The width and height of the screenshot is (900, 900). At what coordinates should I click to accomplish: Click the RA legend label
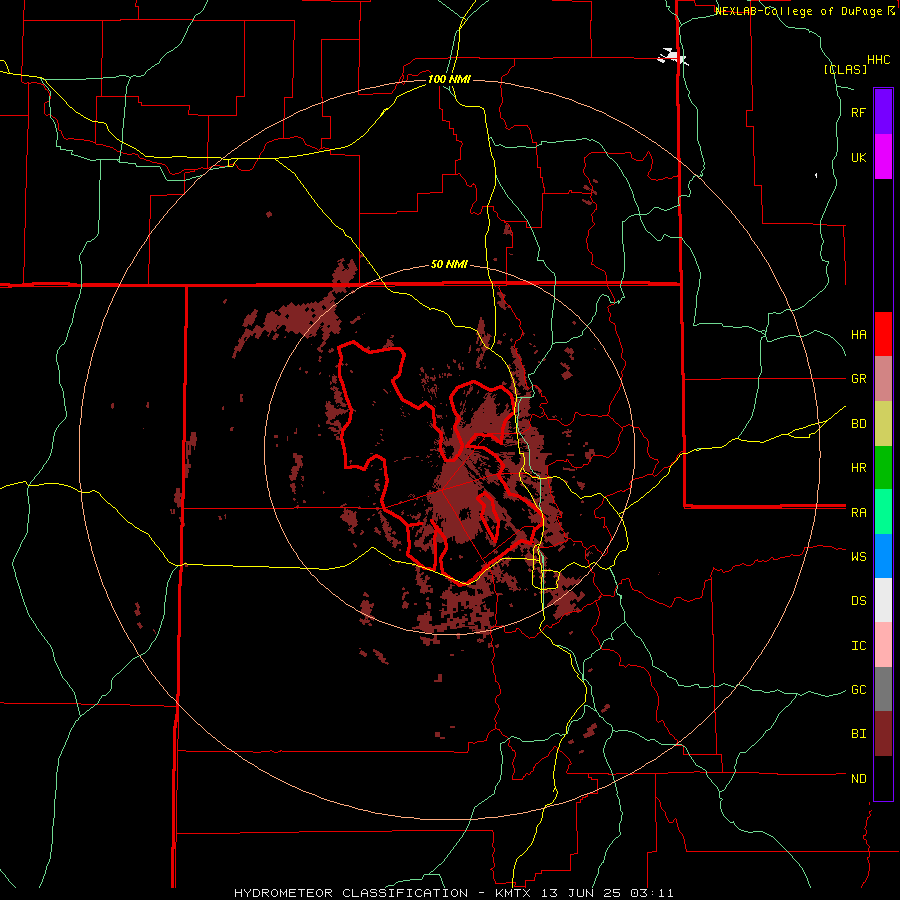point(858,513)
